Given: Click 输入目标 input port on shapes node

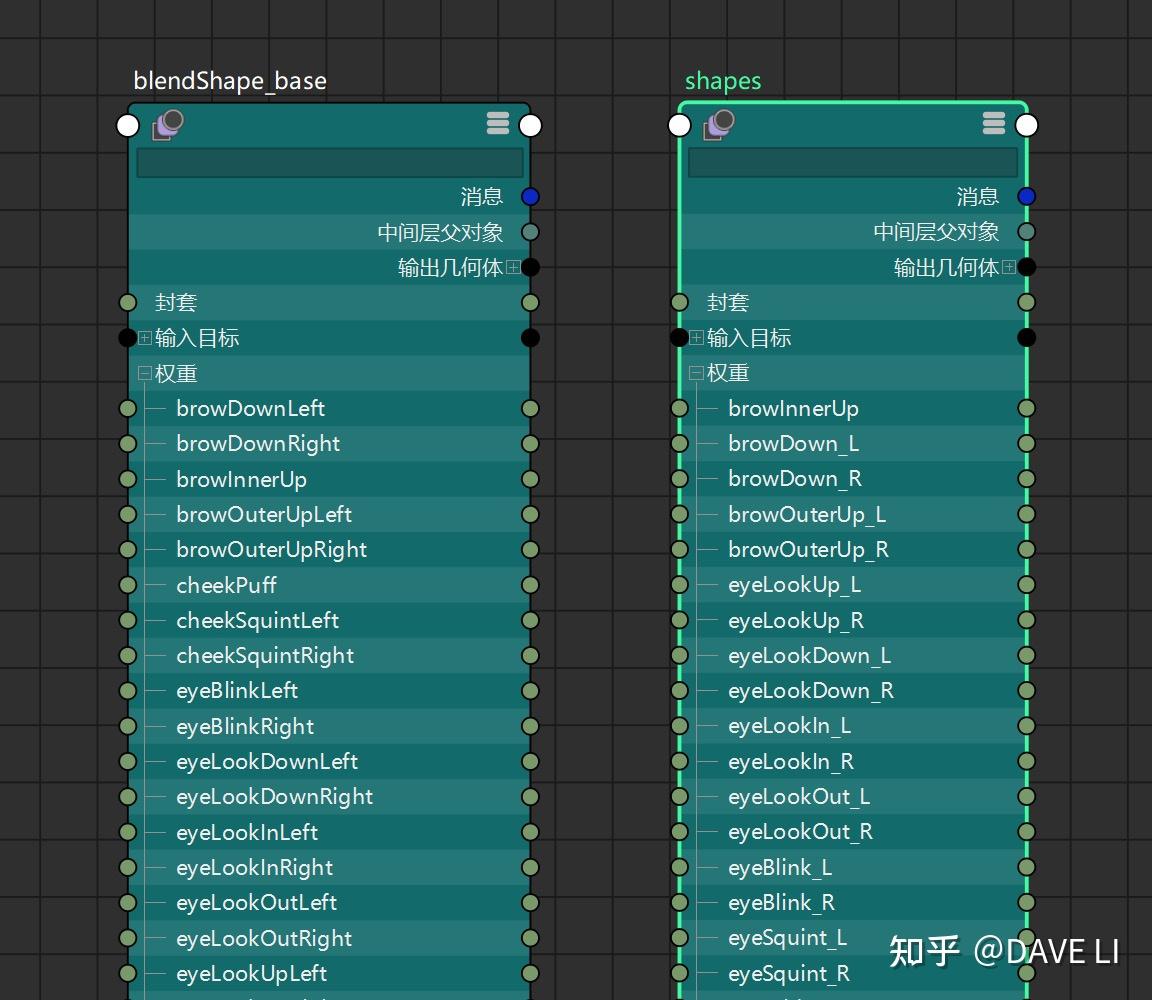Looking at the screenshot, I should tap(680, 338).
